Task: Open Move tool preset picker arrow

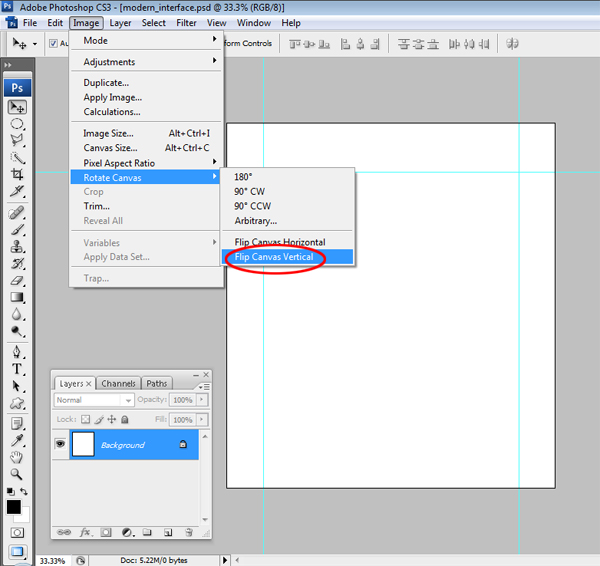Action: click(x=35, y=44)
